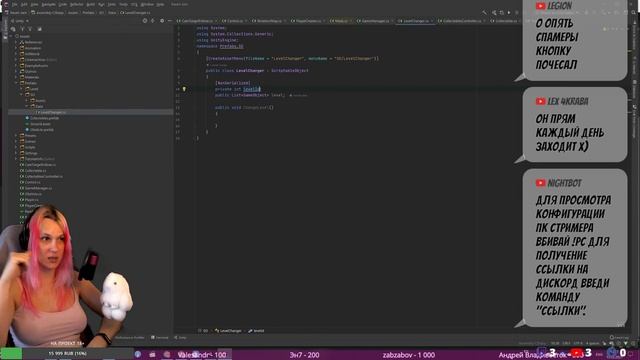
Task: Open the Unity tool window at bottom
Action: point(180,338)
